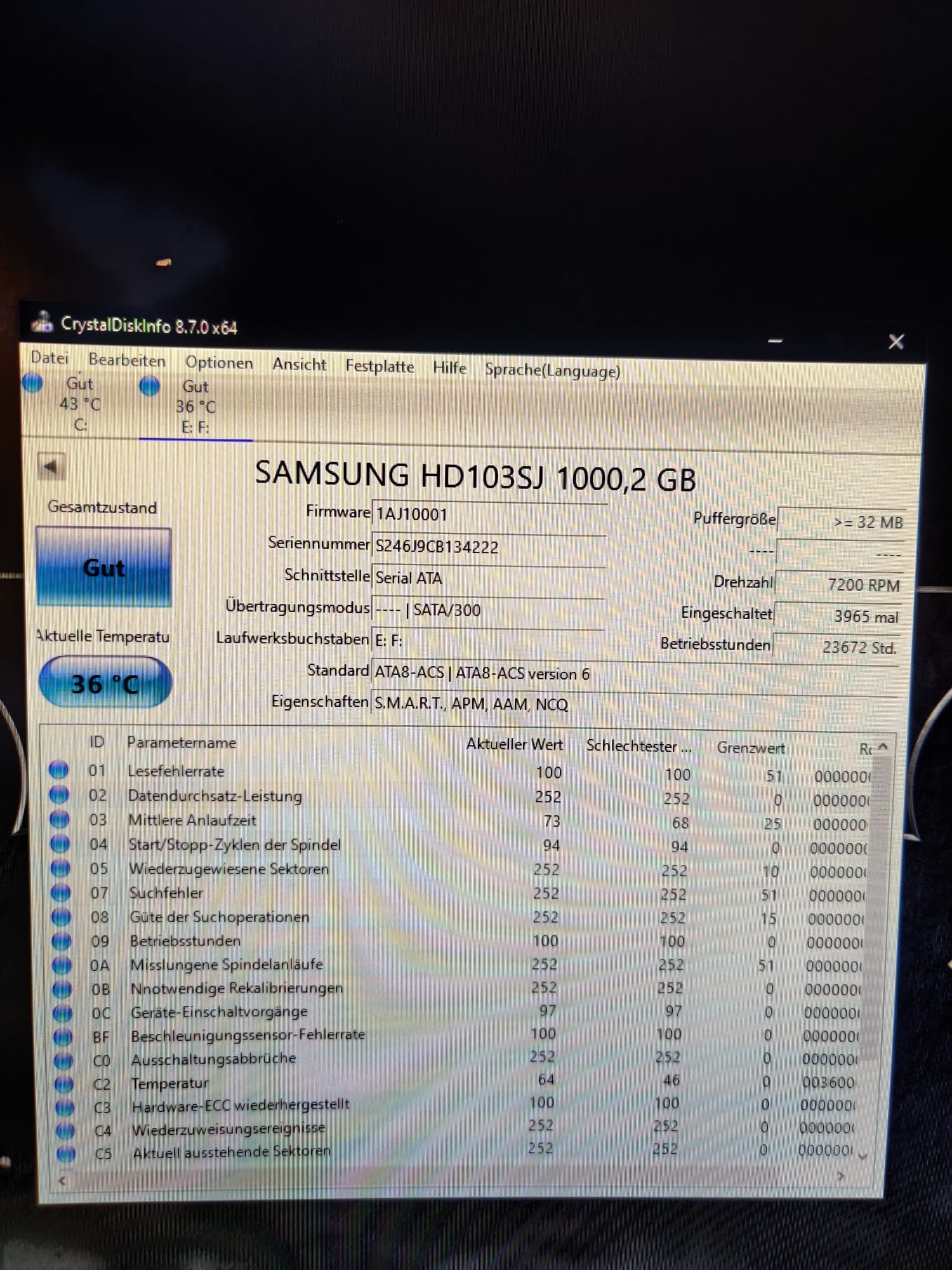Minimize the CrystalDiskInfo window
952x1270 pixels.
[x=775, y=340]
